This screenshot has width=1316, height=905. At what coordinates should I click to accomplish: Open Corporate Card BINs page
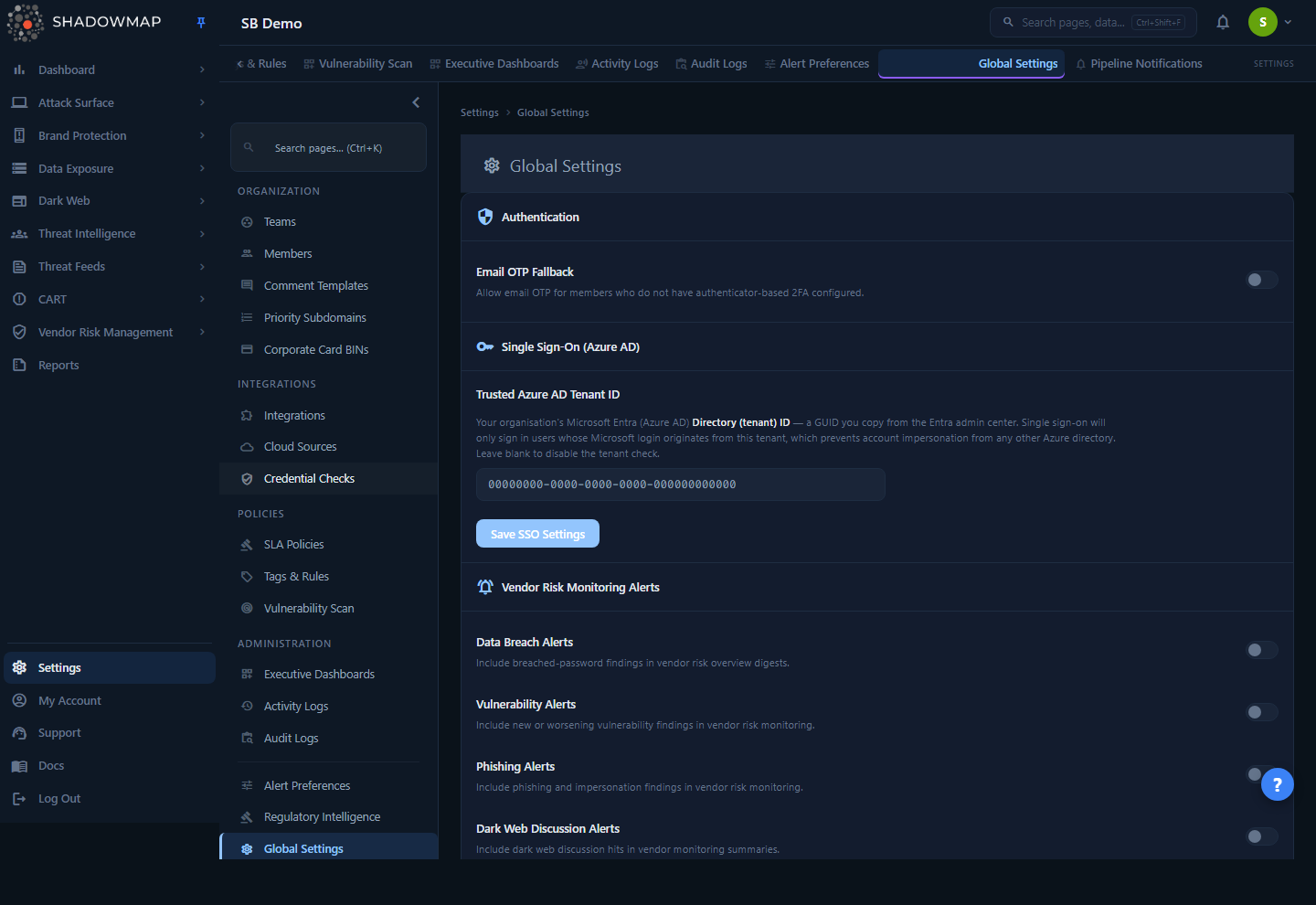[329, 350]
